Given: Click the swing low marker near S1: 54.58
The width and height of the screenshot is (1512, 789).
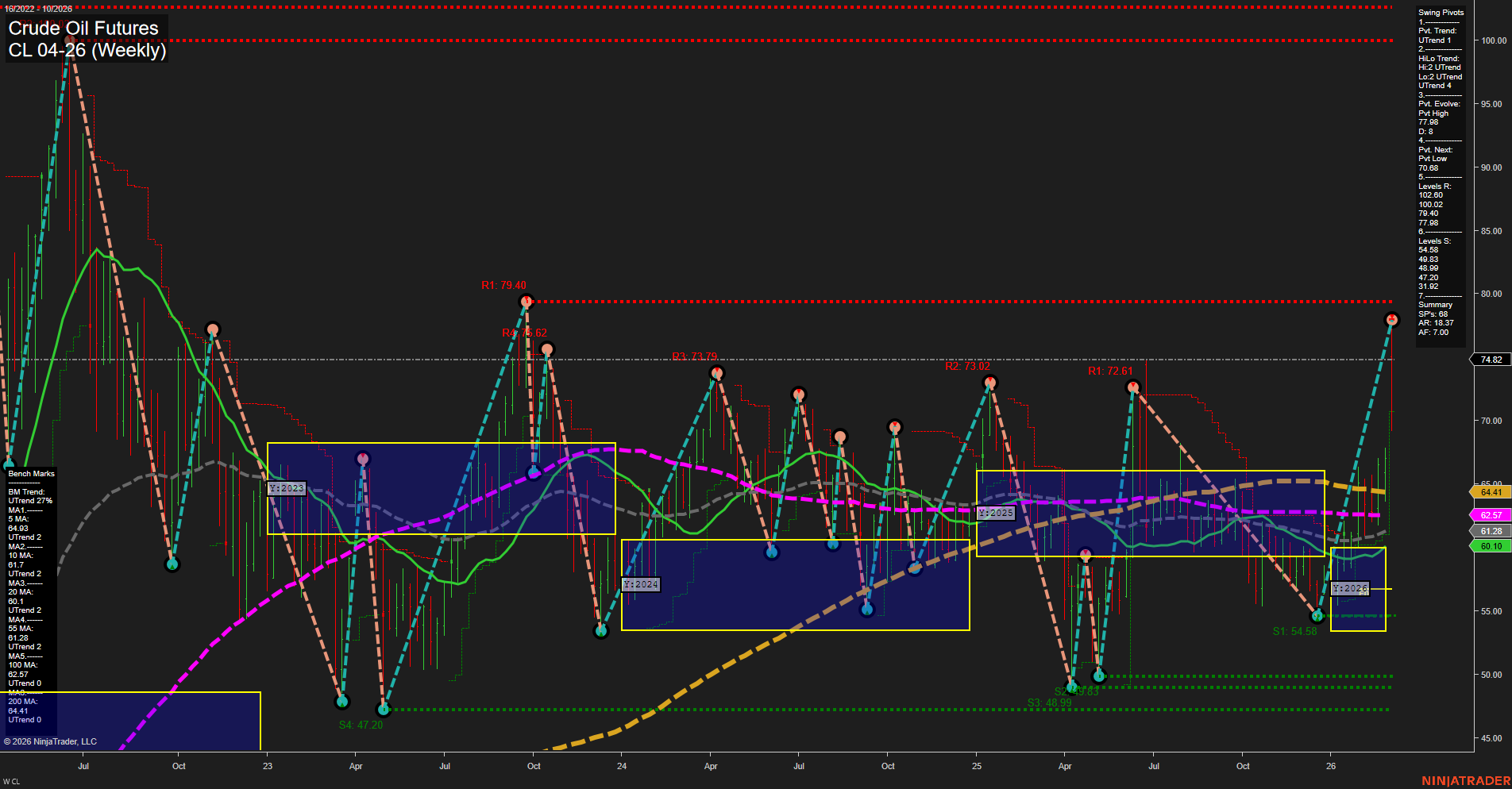Looking at the screenshot, I should tap(1317, 615).
